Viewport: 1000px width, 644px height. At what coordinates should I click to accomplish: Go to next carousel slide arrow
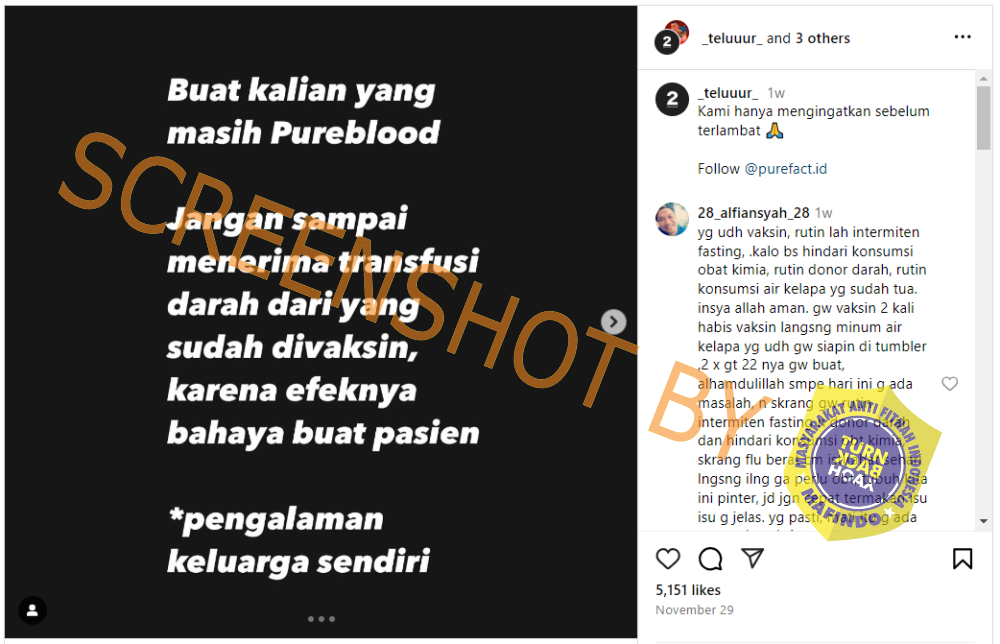[x=614, y=322]
